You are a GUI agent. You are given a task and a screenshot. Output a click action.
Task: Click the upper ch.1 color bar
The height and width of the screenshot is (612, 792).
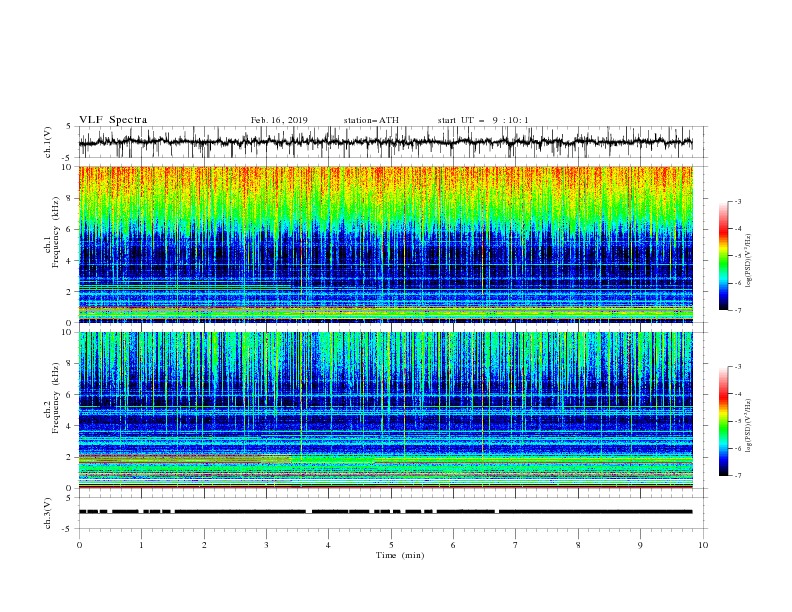723,256
